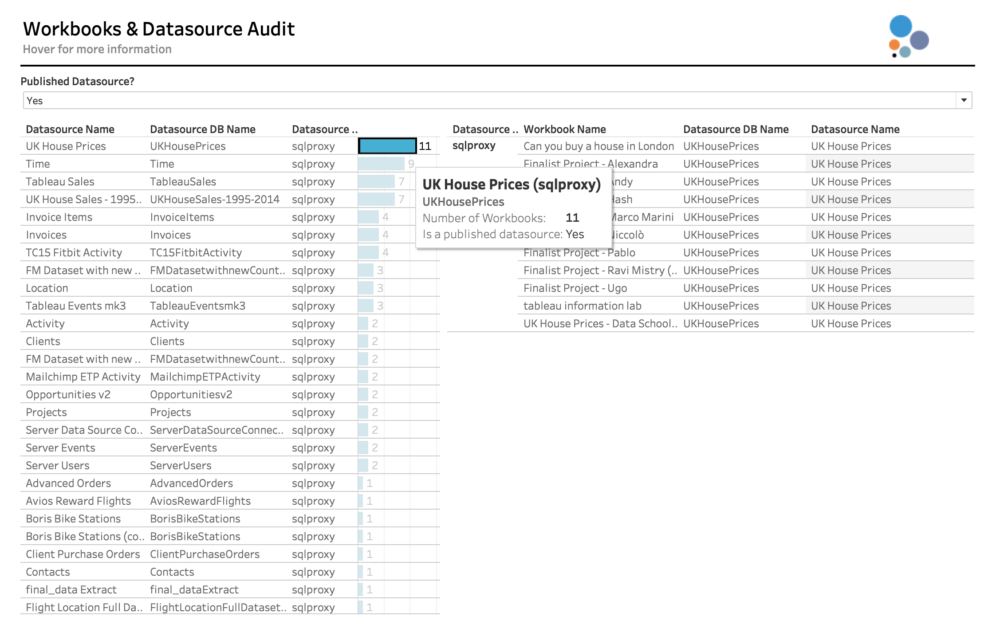Click the 'ServerDataSourceConnec..' DB name cell
The image size is (1000, 636).
tap(217, 430)
